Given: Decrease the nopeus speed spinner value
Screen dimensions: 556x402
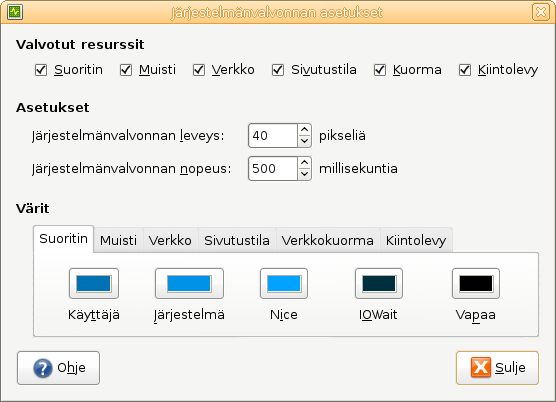Looking at the screenshot, I should [x=304, y=174].
